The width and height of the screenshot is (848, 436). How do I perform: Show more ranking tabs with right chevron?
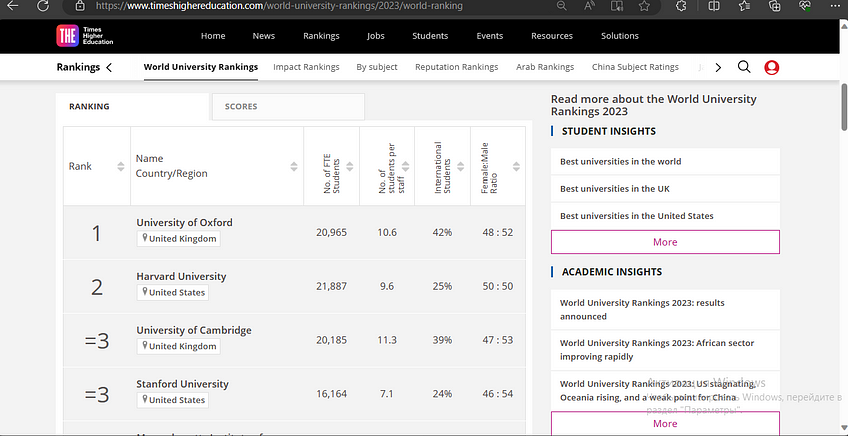(718, 68)
